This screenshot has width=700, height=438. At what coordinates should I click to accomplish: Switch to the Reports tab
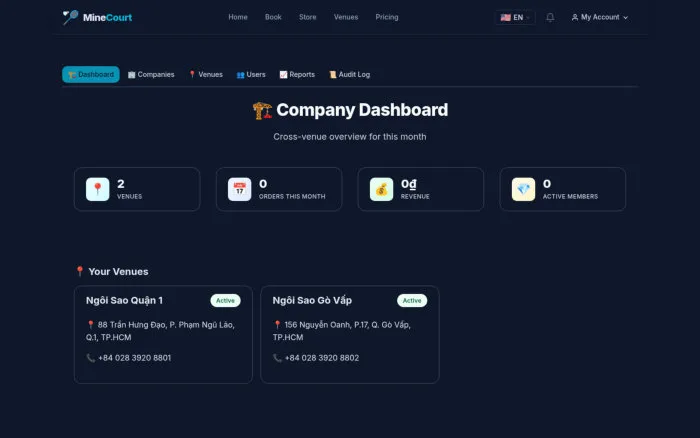[x=297, y=75]
